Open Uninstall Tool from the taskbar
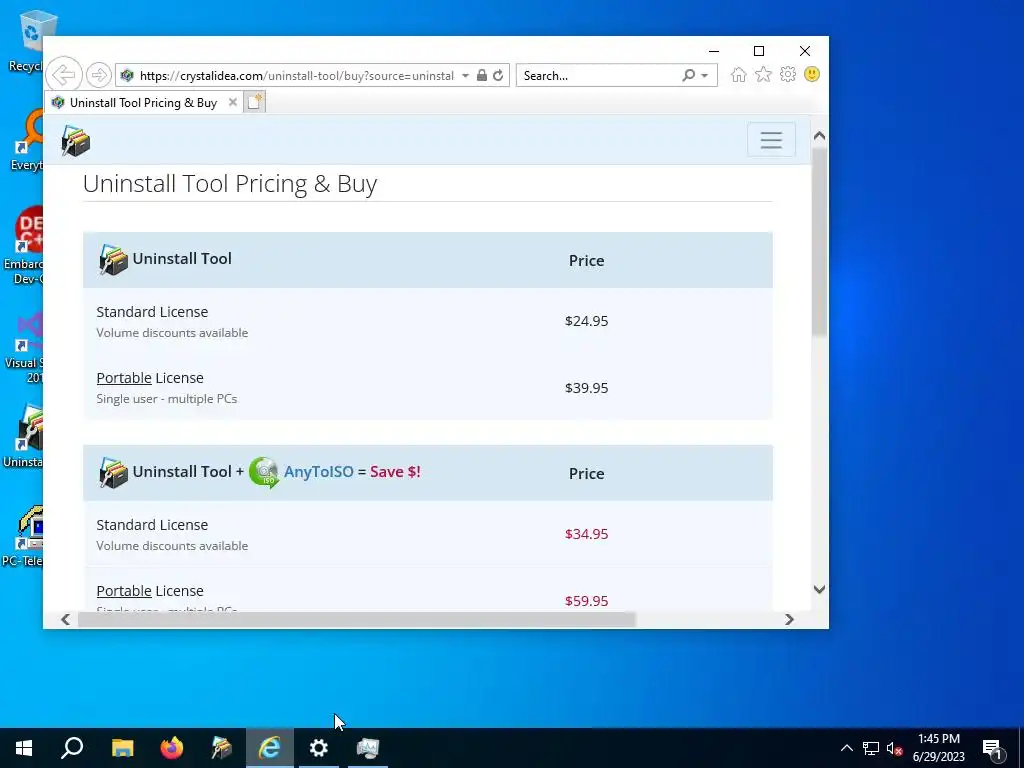Screen dimensions: 1024x768 221,748
